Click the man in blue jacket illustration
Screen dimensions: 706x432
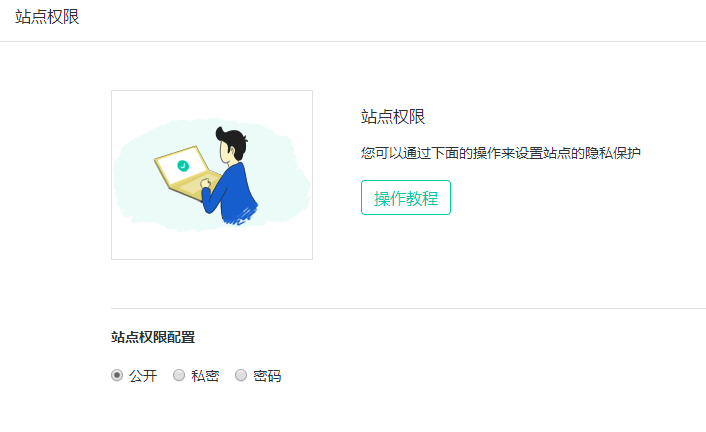point(230,177)
